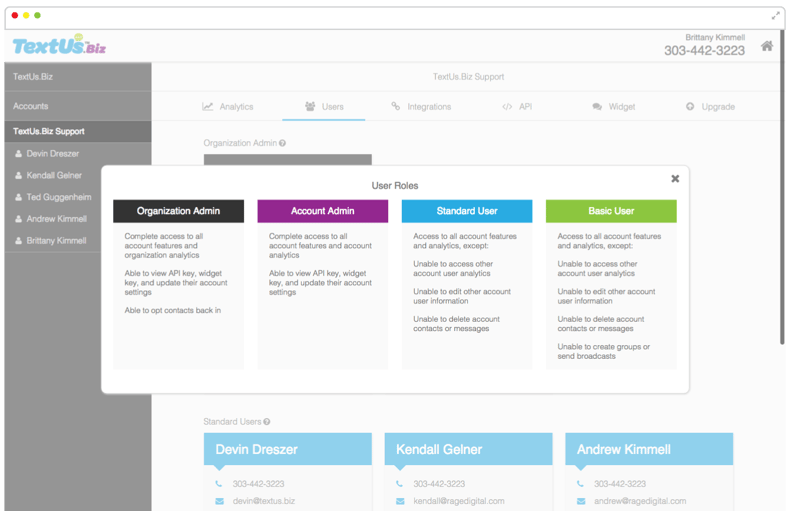Select the API tab
Screen dimensions: 790x511
(x=517, y=106)
